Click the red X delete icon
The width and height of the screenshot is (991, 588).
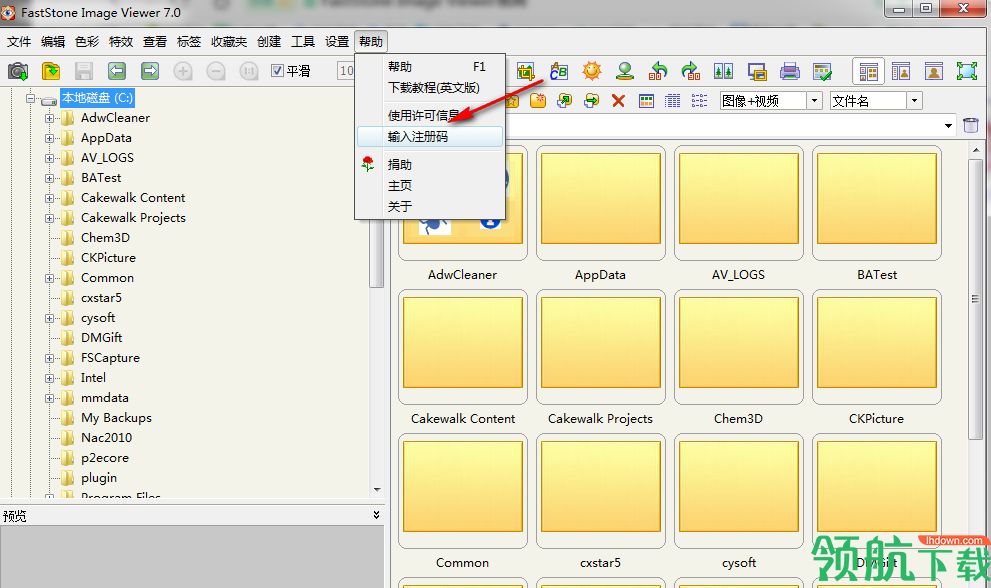click(618, 101)
